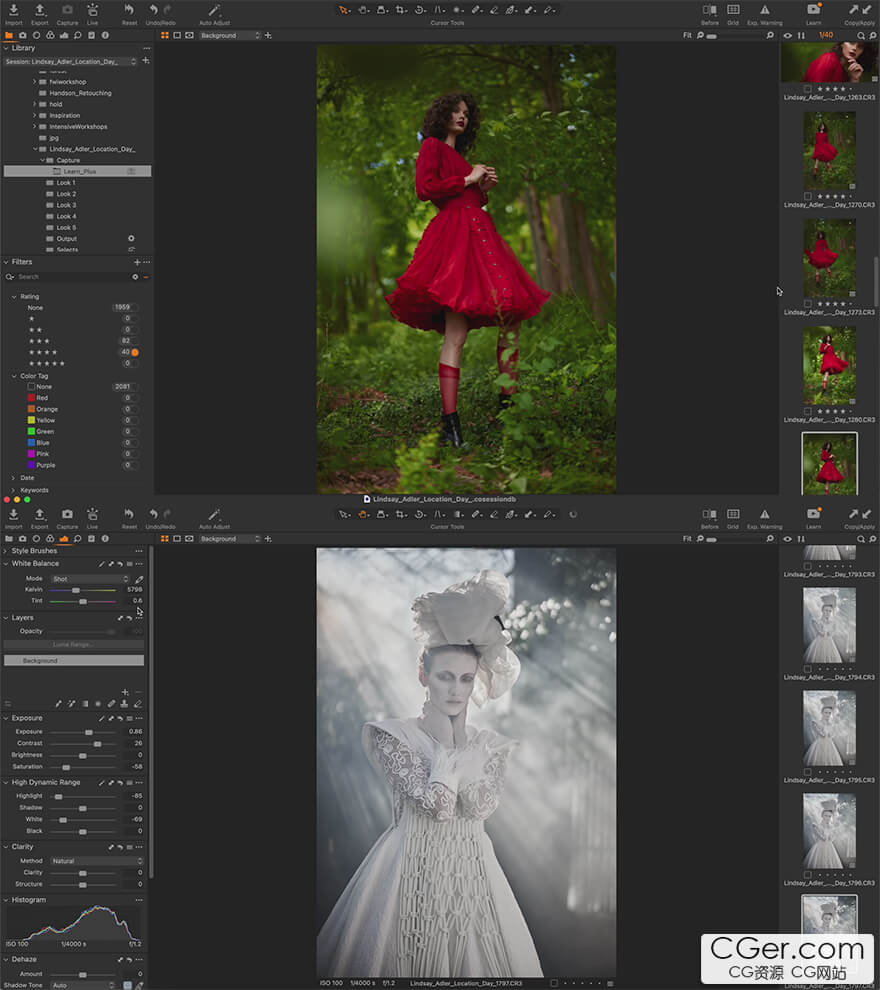Open the Learn panel in top window

813,14
